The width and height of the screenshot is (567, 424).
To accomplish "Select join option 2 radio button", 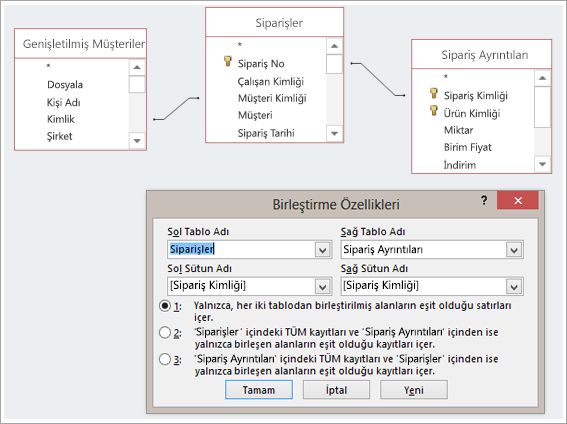I will pyautogui.click(x=165, y=332).
